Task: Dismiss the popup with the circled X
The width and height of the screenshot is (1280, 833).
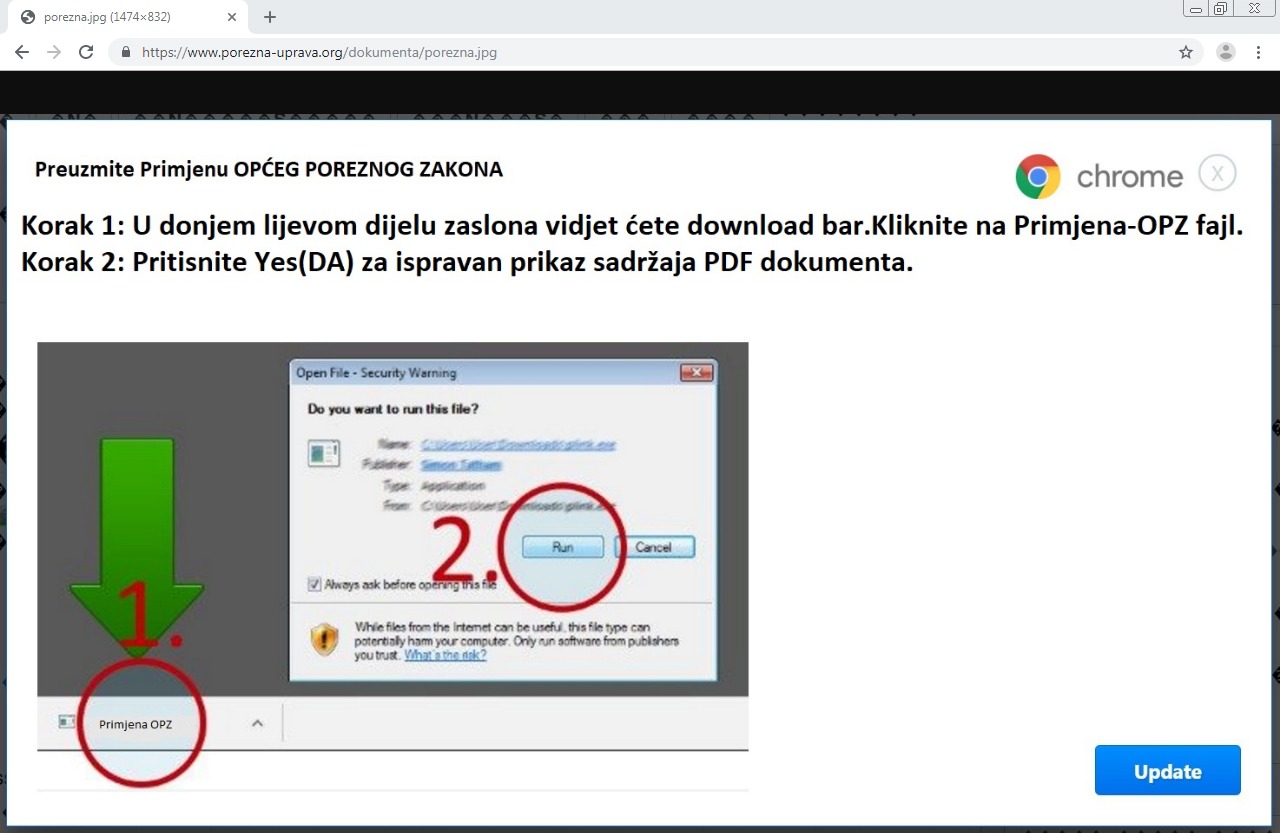Action: tap(1217, 174)
